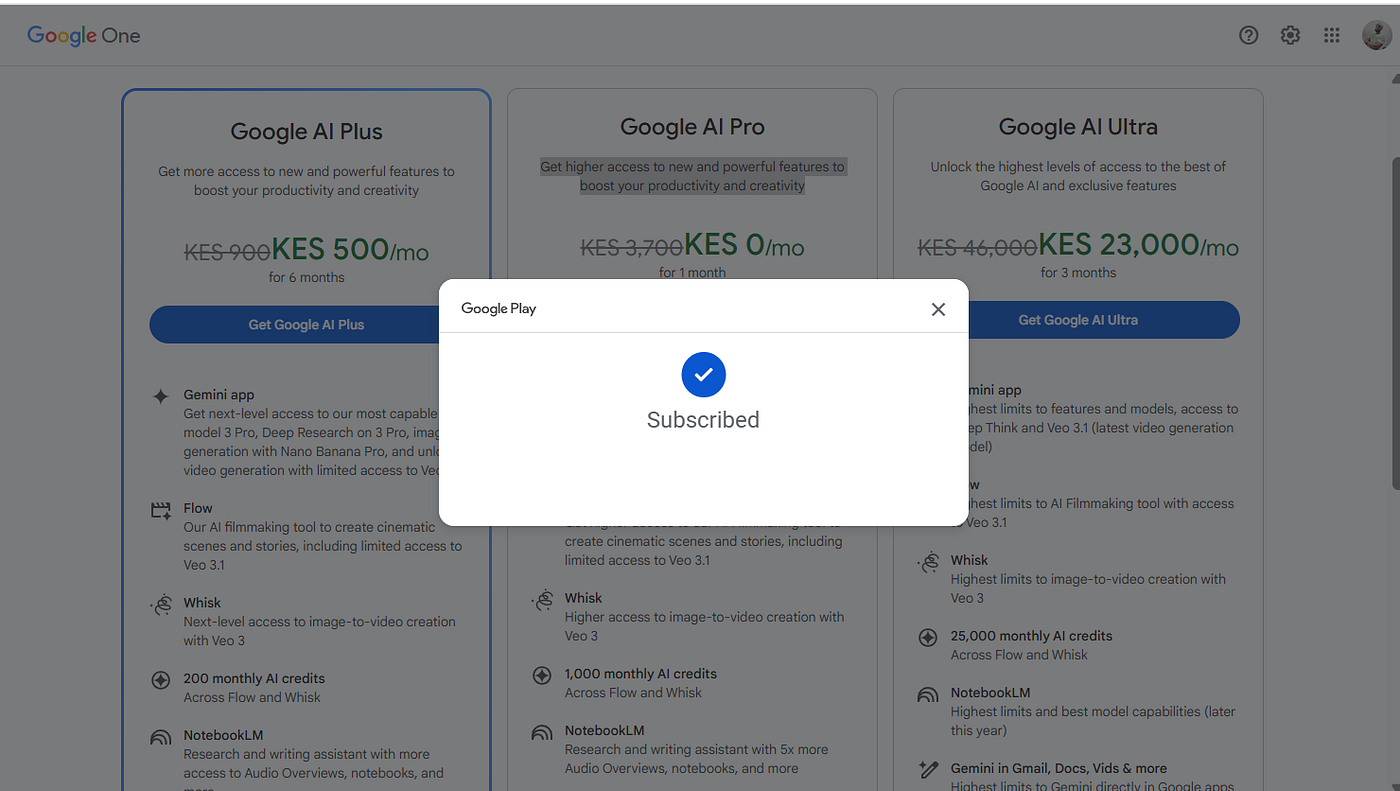Click the Whisk icon in Plus plan
The width and height of the screenshot is (1400, 791).
pyautogui.click(x=160, y=605)
